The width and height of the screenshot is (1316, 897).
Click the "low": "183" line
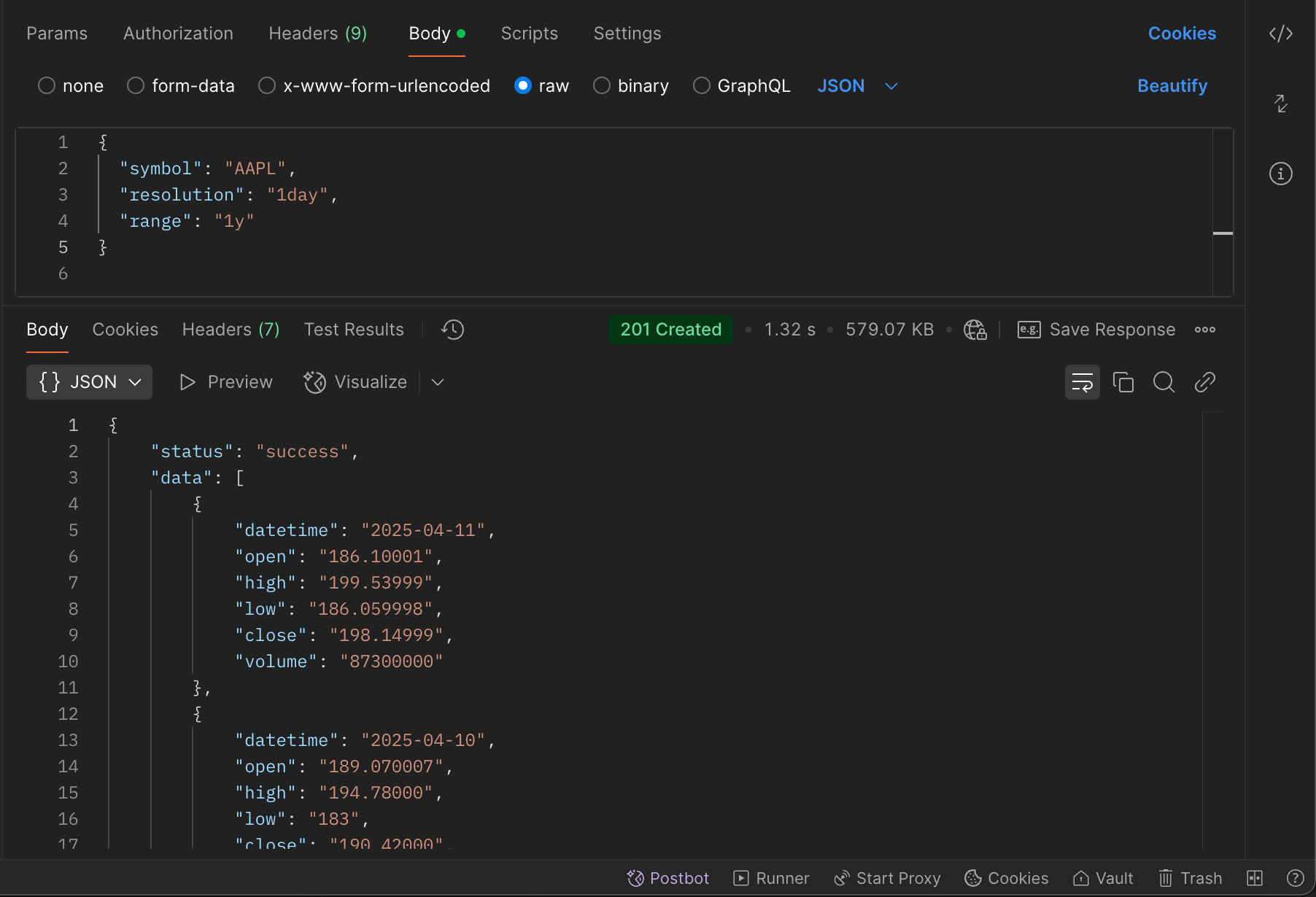pos(302,819)
